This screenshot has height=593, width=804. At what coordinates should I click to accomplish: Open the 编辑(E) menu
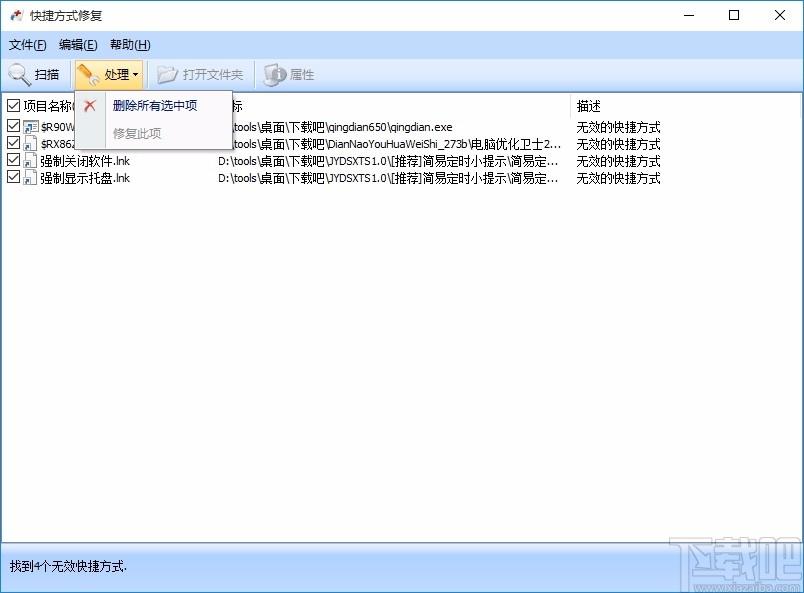[78, 45]
